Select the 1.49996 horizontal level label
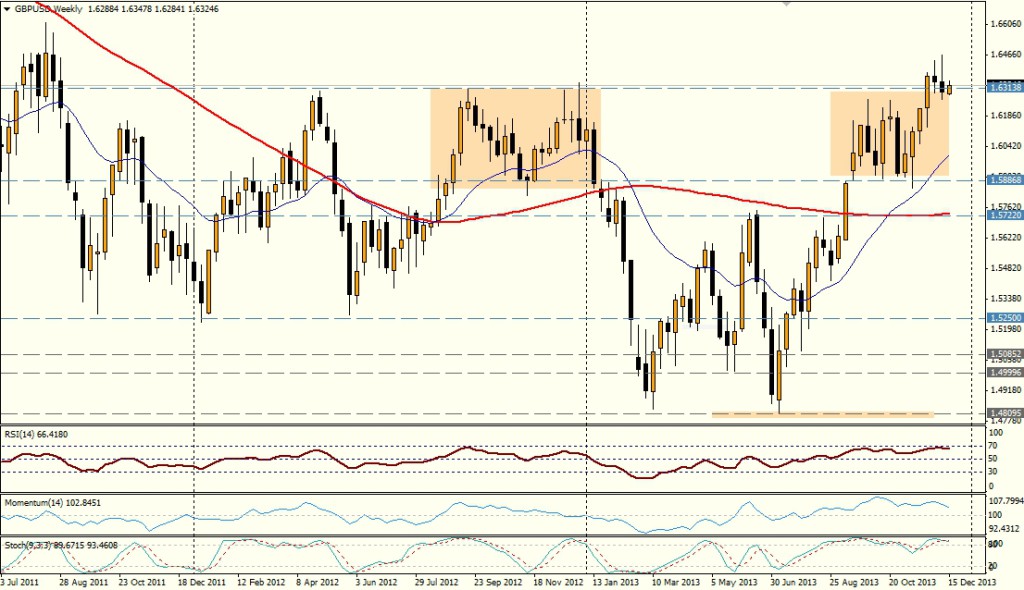1024x590 pixels. click(x=1001, y=372)
